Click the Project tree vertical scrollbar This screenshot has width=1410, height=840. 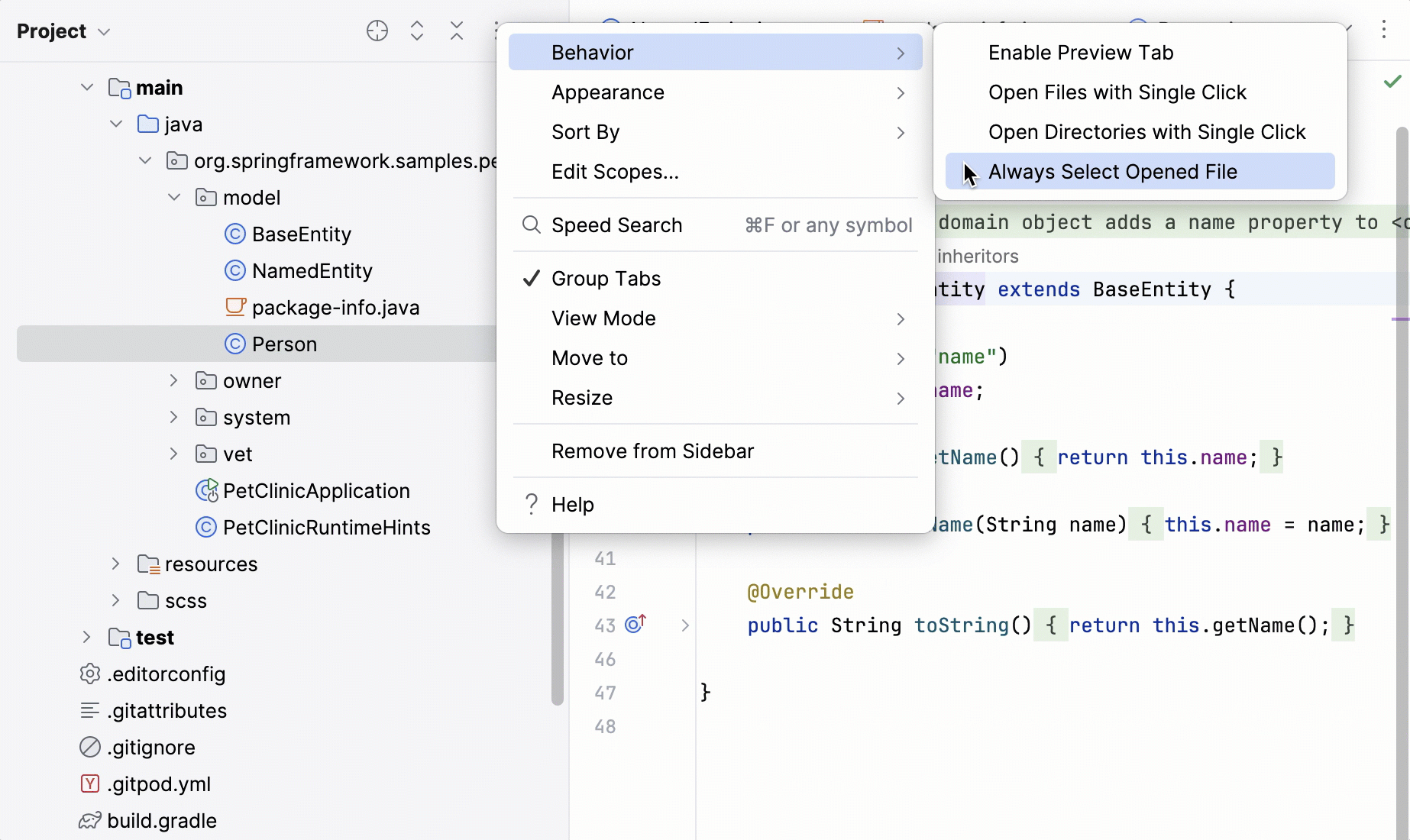tap(557, 619)
